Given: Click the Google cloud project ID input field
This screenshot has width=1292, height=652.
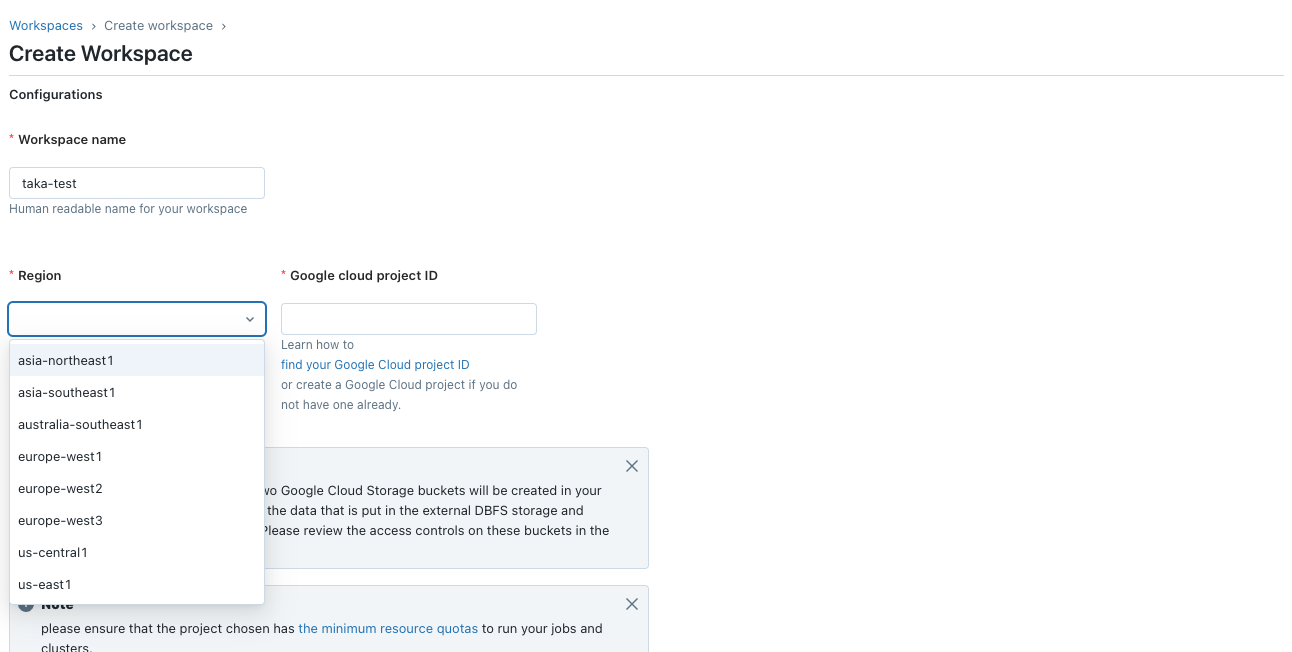Looking at the screenshot, I should point(408,318).
